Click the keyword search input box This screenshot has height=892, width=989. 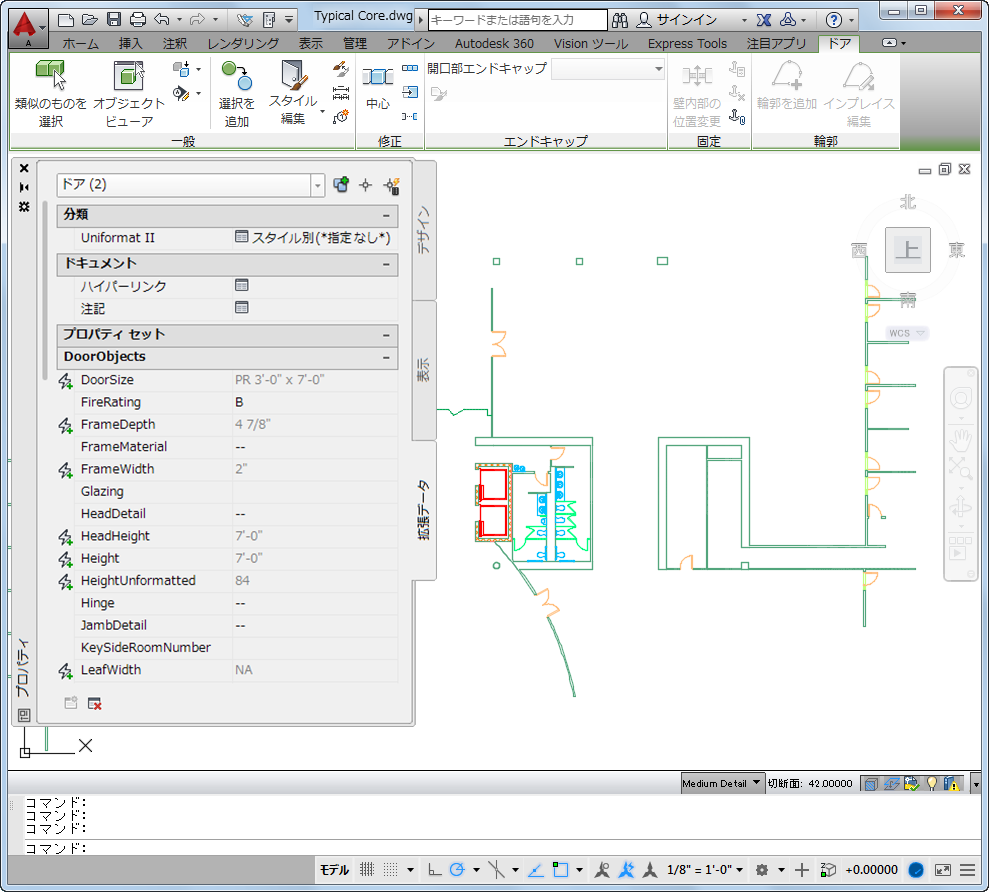pyautogui.click(x=517, y=20)
